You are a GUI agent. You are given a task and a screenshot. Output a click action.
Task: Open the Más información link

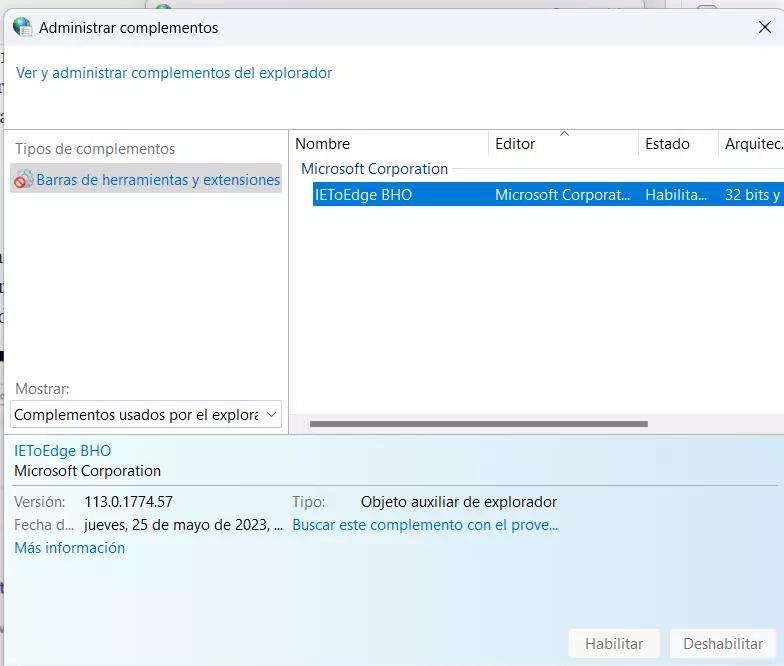70,548
